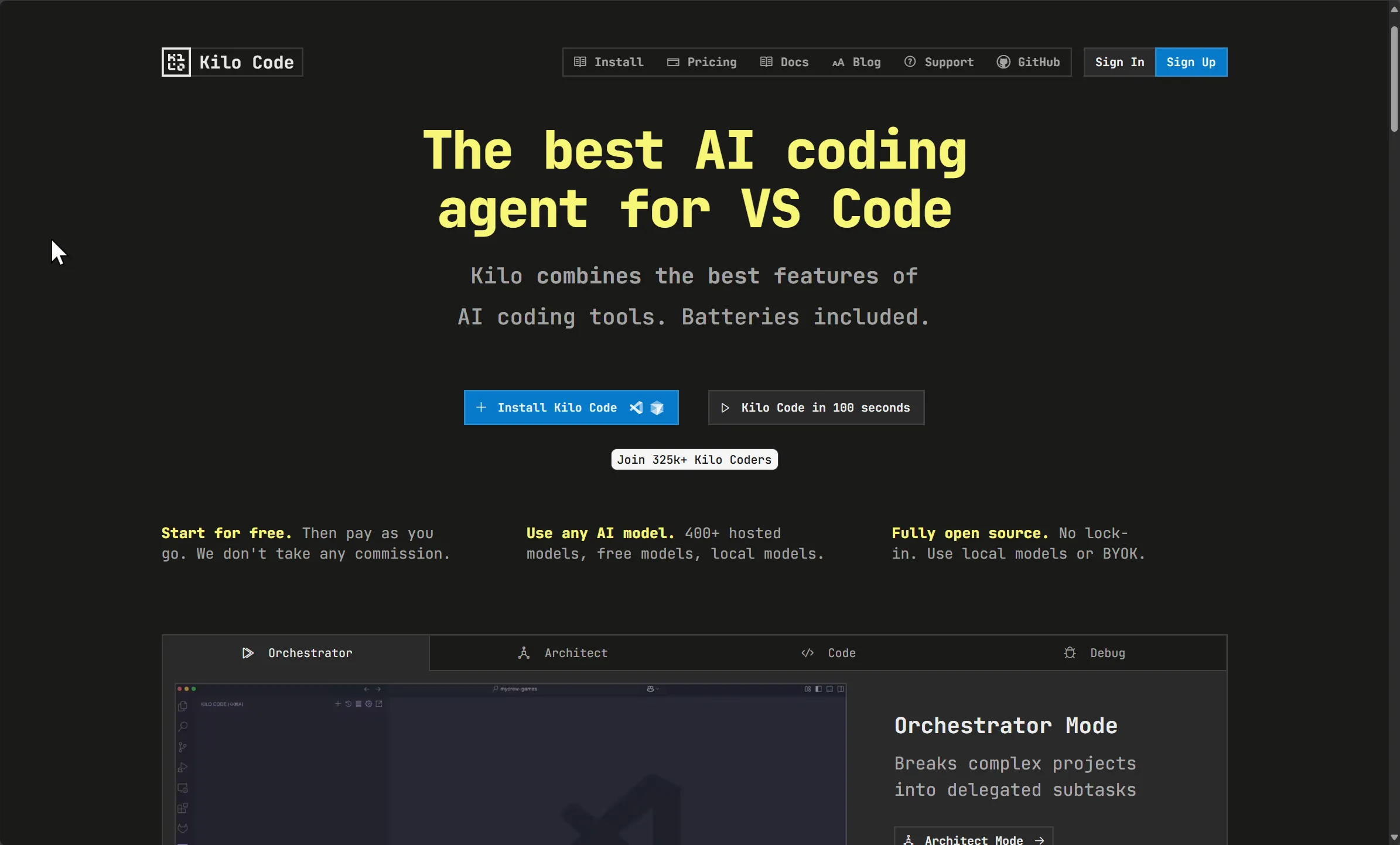Screen dimensions: 1400x845
Task: Click the Kilo Code wordmark text
Action: point(247,62)
